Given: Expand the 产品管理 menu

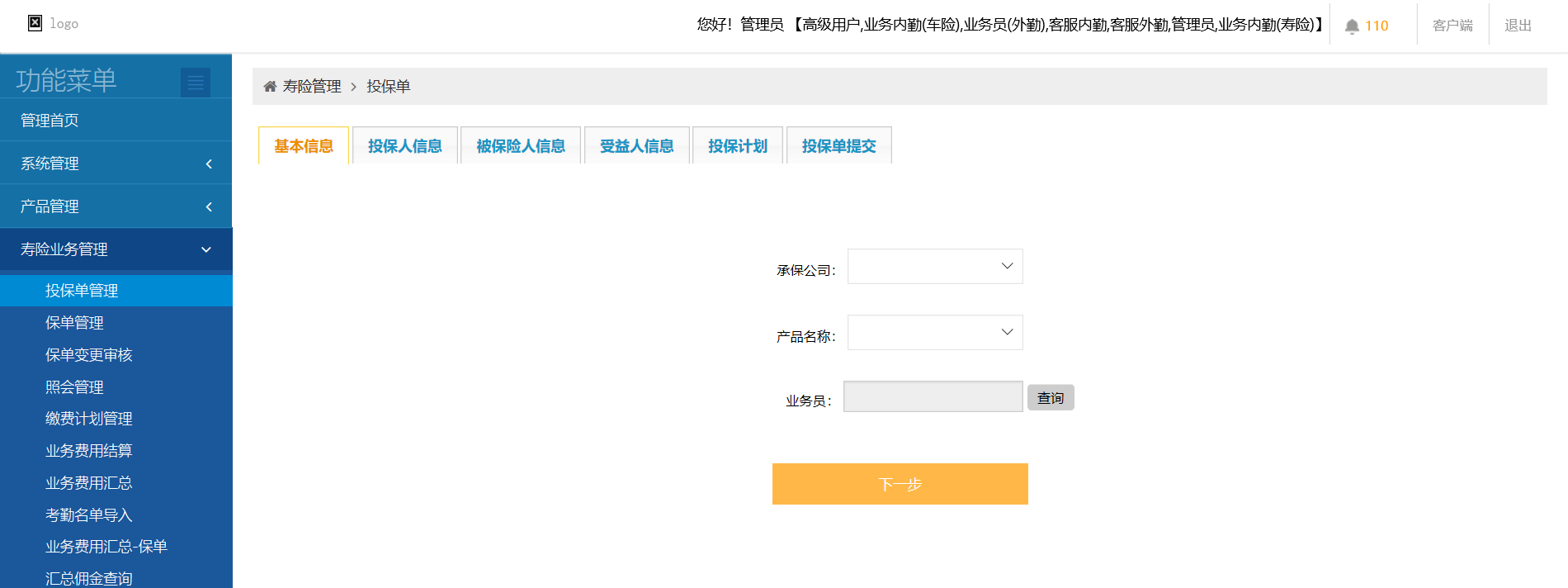Looking at the screenshot, I should (116, 206).
